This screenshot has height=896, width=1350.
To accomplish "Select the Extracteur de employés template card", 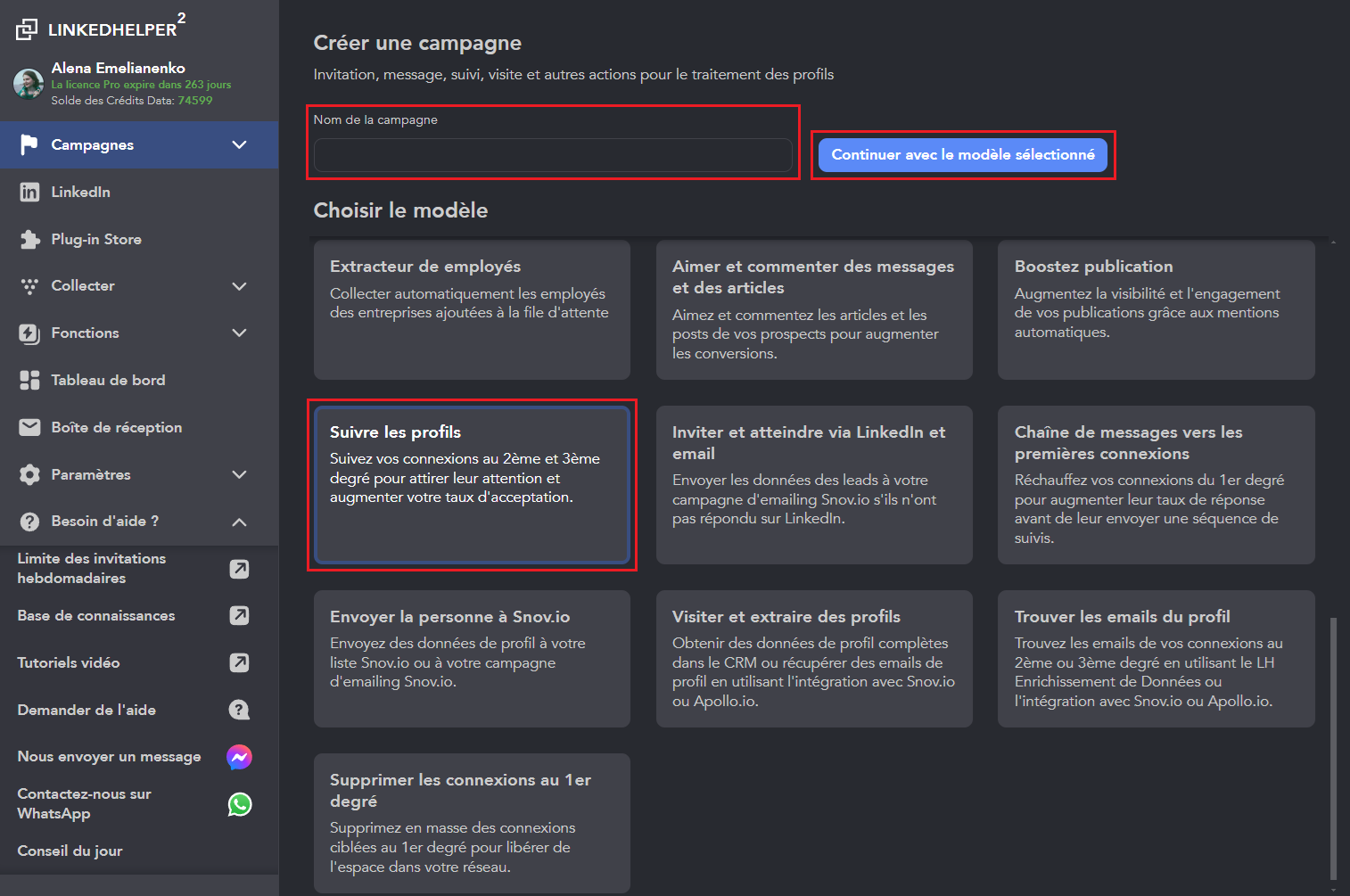I will (x=472, y=309).
